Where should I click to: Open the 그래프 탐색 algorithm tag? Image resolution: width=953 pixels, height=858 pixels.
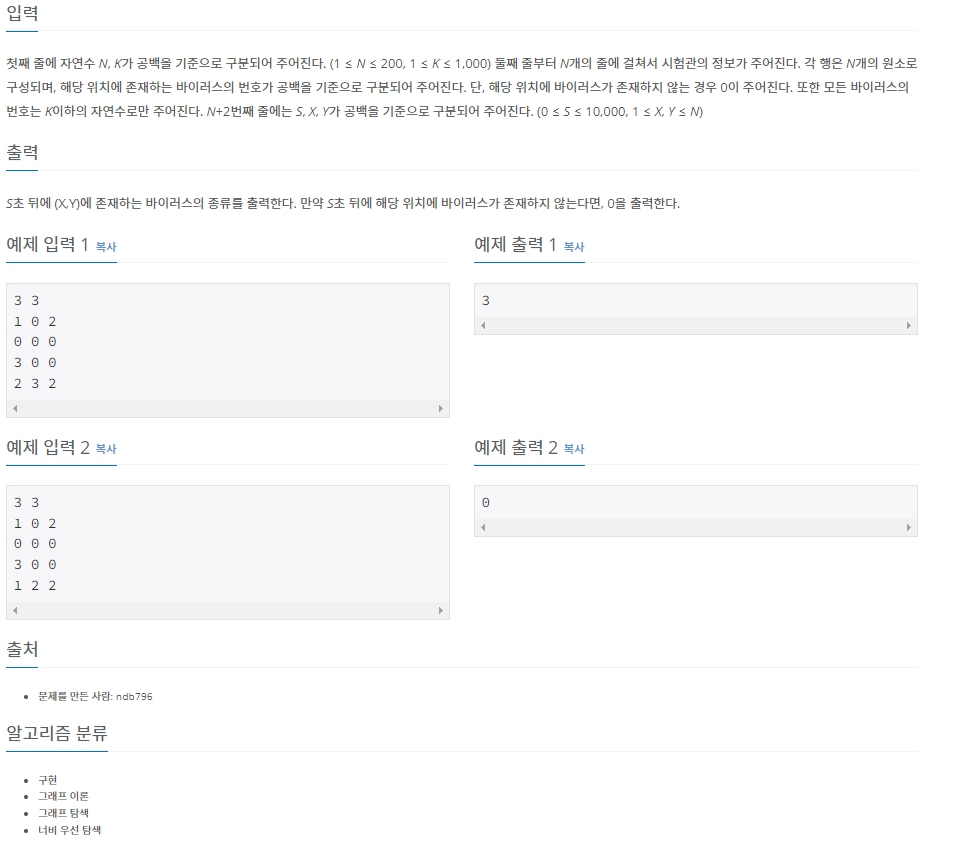[x=63, y=813]
